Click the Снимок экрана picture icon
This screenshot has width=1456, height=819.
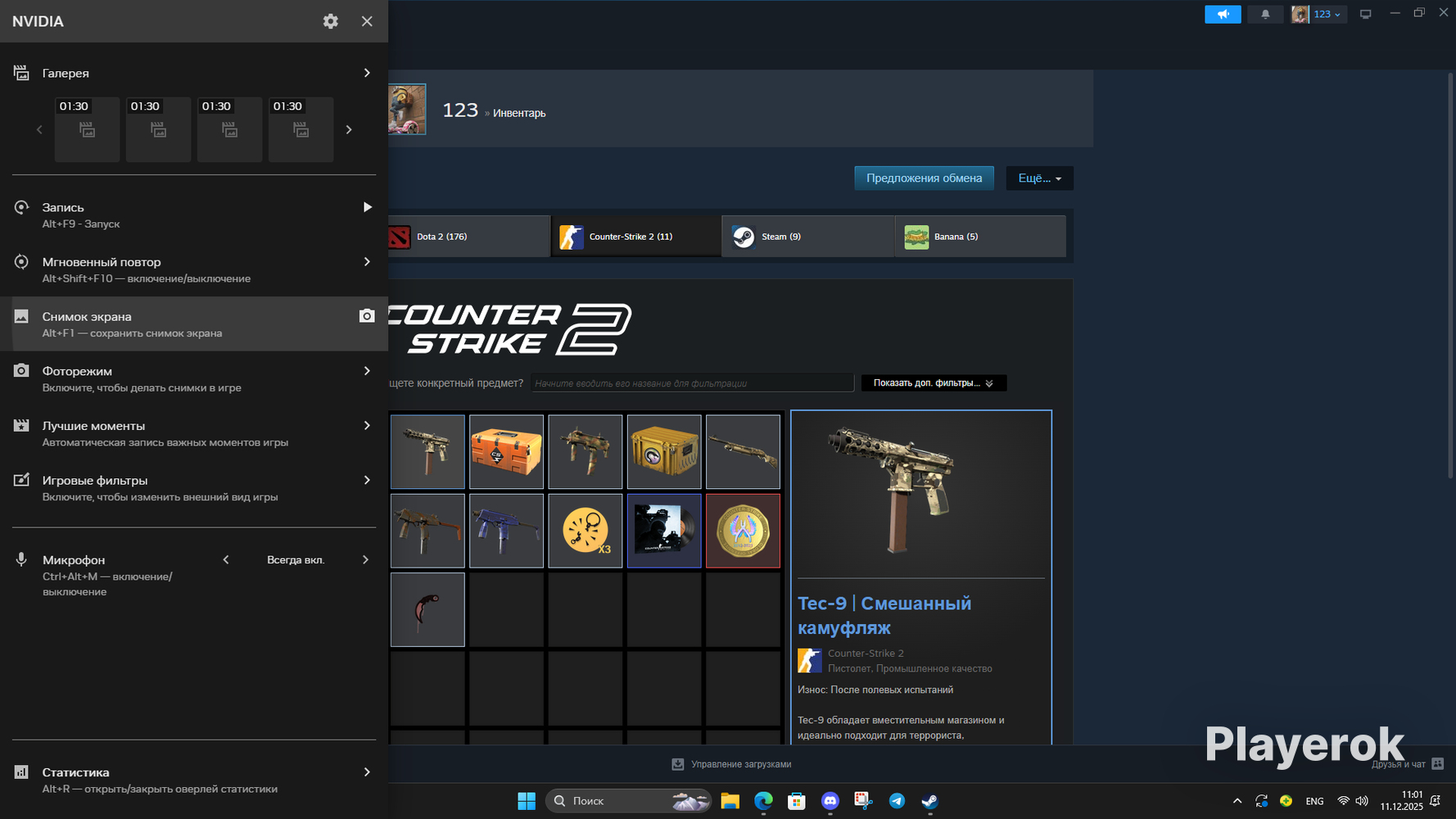[x=21, y=316]
